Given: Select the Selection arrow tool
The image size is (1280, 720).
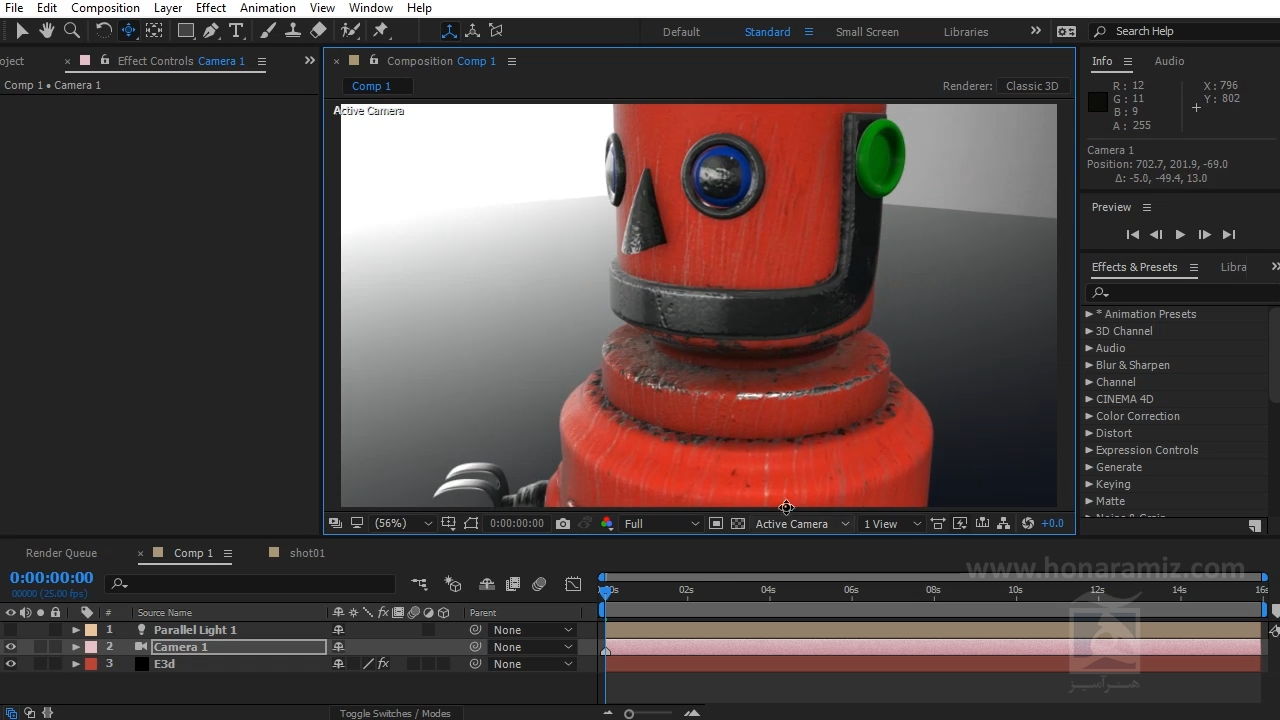Looking at the screenshot, I should (x=22, y=31).
